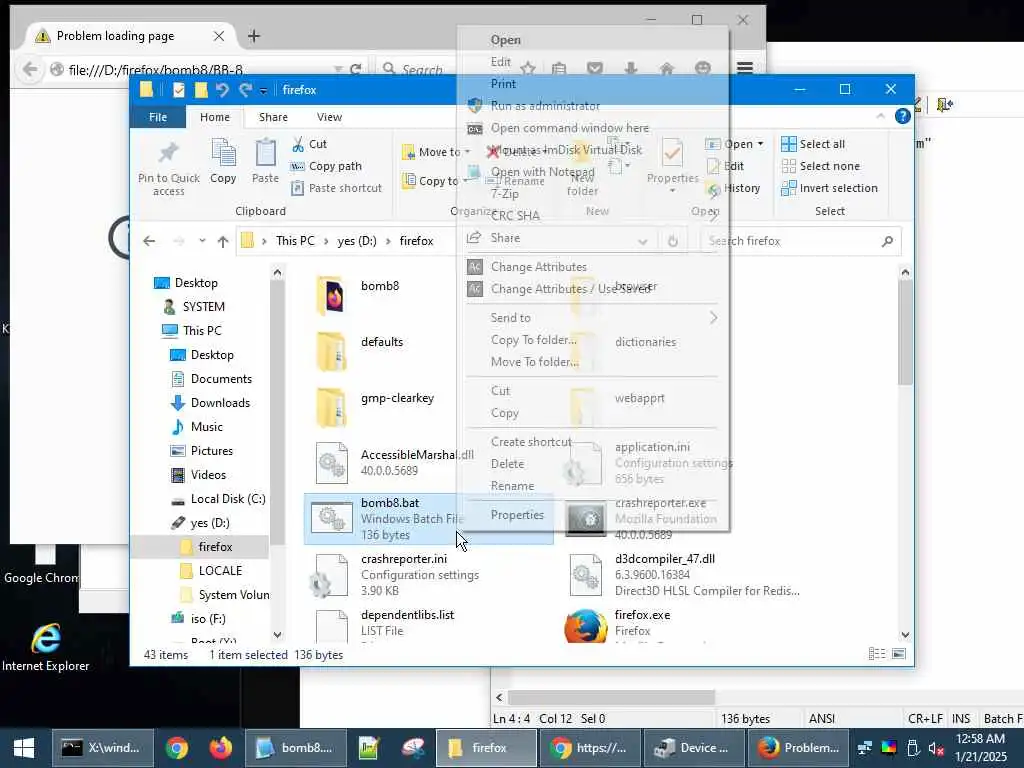Click the Windows Start button
1024x768 pixels.
24,748
